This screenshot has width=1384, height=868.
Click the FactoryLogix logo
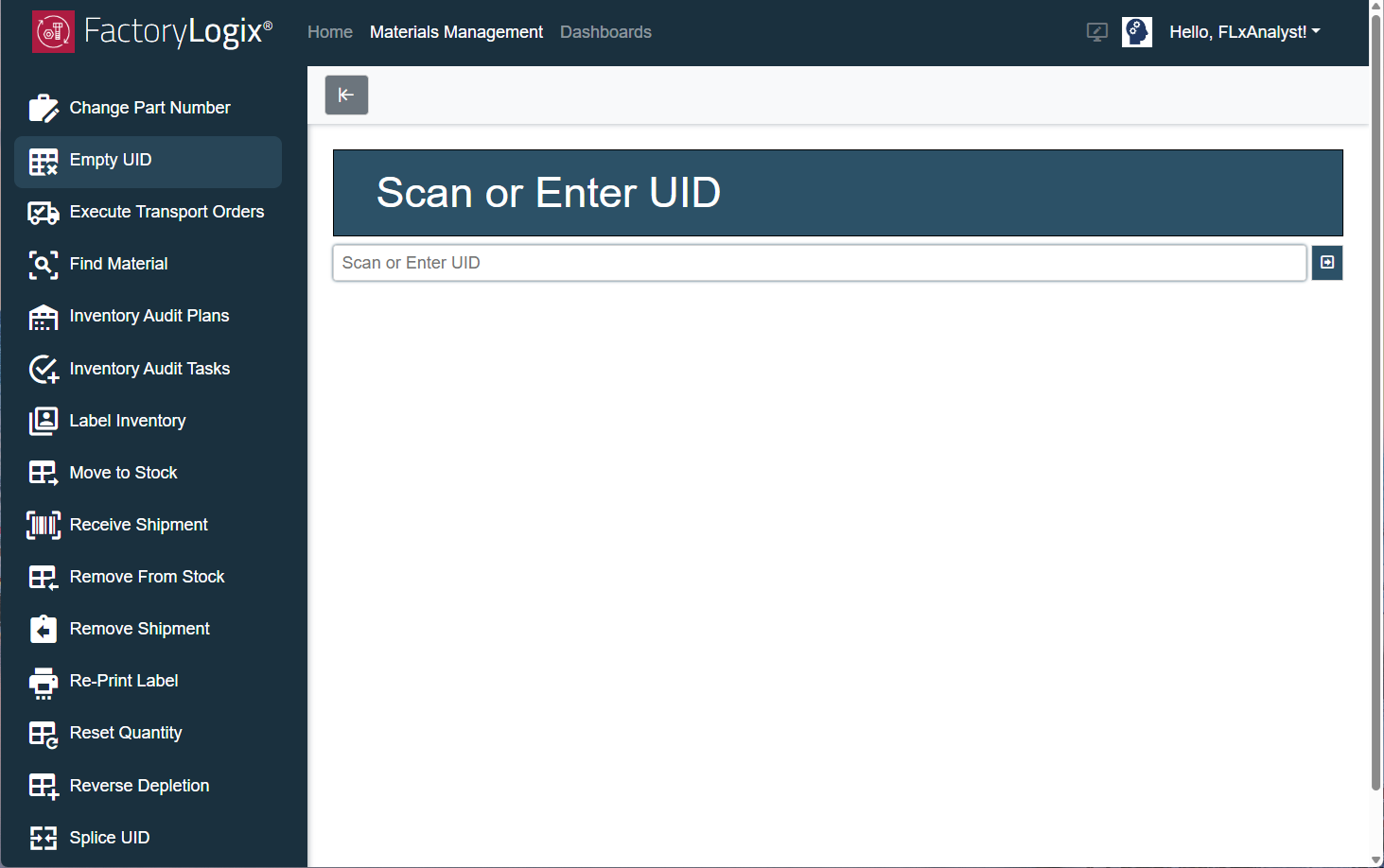pyautogui.click(x=151, y=31)
